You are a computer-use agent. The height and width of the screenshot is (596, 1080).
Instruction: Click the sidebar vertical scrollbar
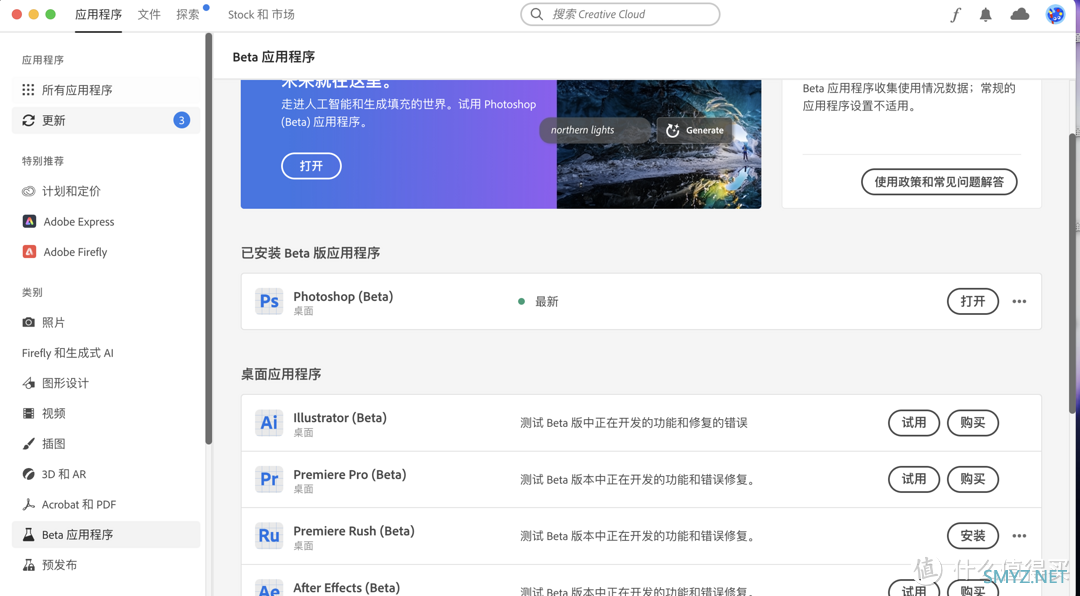point(209,238)
